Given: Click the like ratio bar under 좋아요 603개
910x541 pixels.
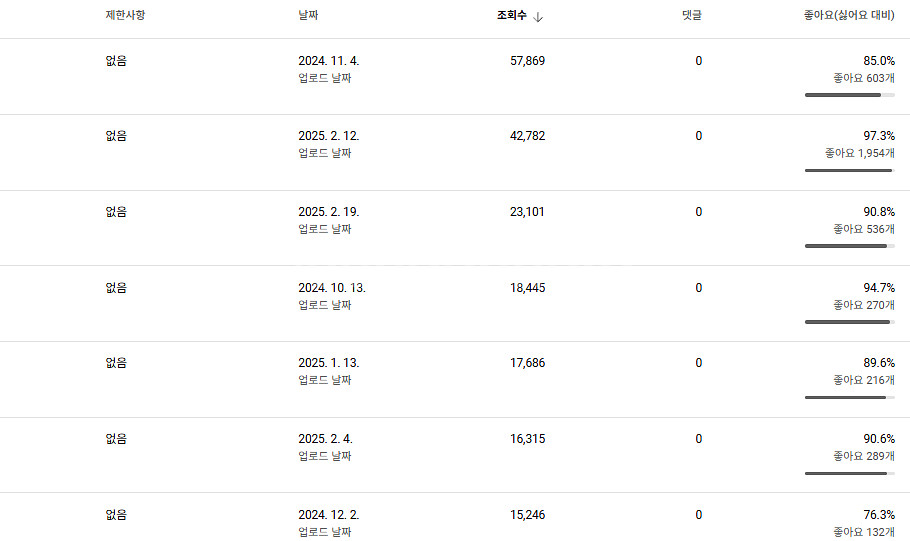Looking at the screenshot, I should [x=849, y=95].
